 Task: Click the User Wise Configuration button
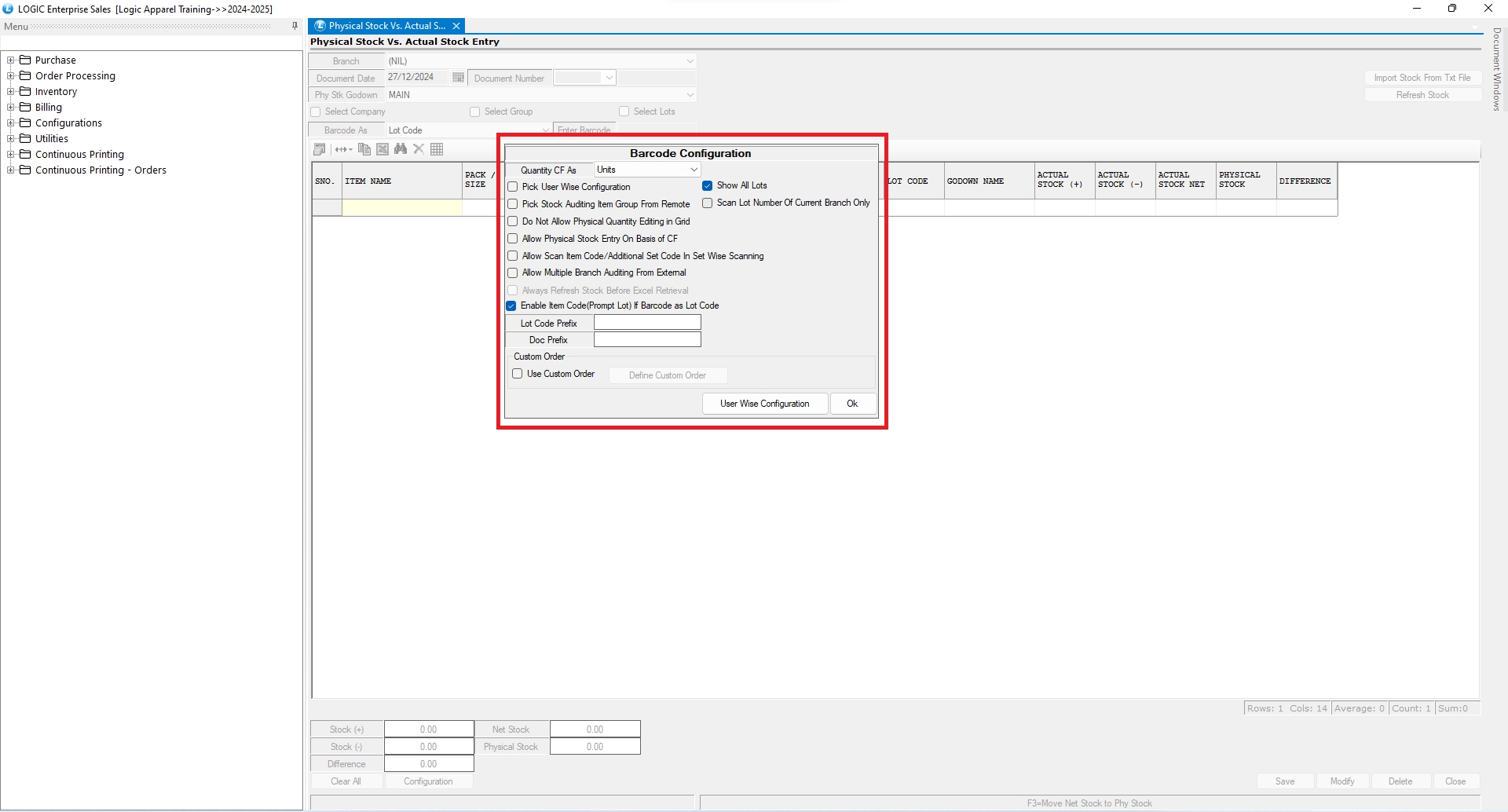click(764, 404)
